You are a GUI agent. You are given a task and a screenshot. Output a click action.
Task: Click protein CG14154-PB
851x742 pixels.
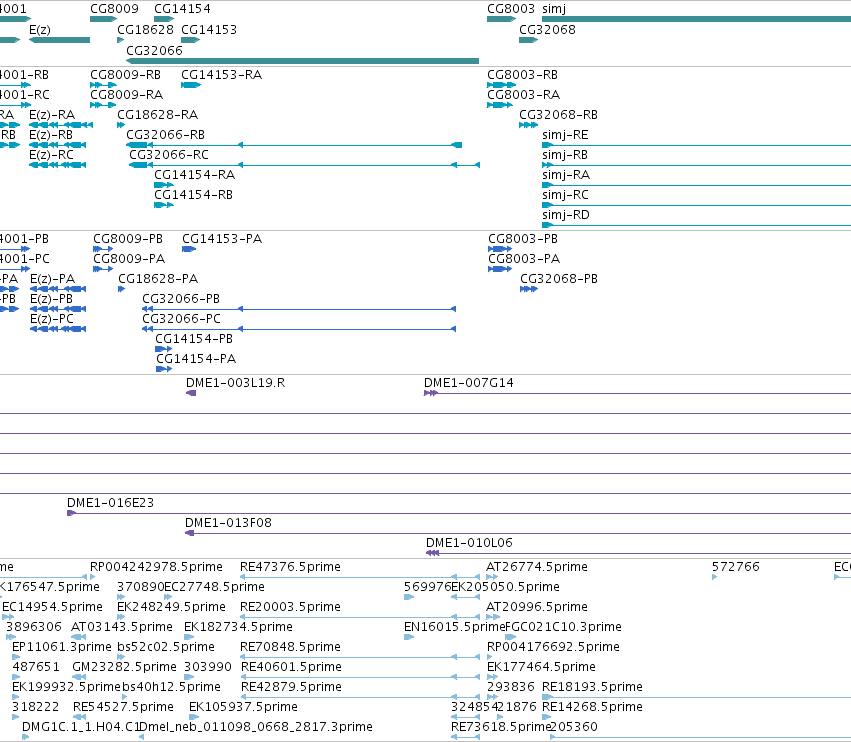[194, 339]
